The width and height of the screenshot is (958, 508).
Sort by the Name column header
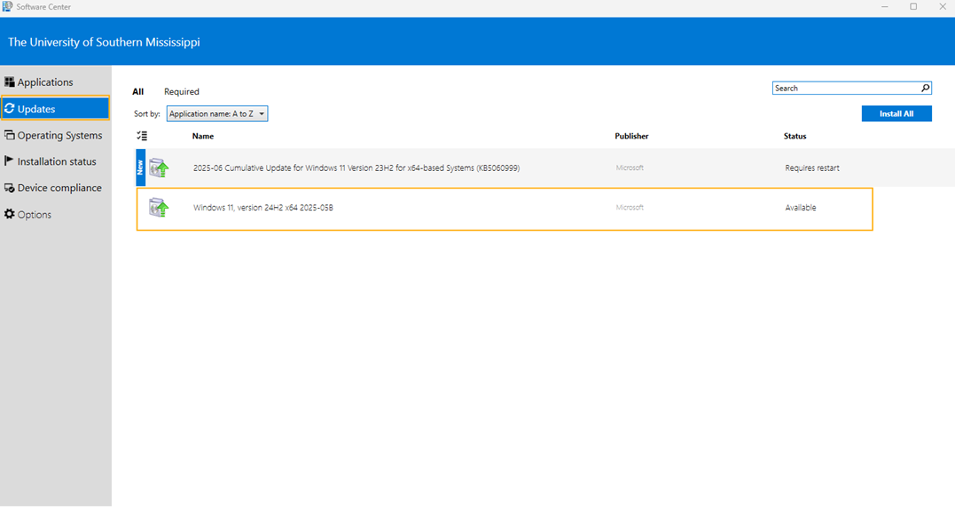(x=203, y=136)
